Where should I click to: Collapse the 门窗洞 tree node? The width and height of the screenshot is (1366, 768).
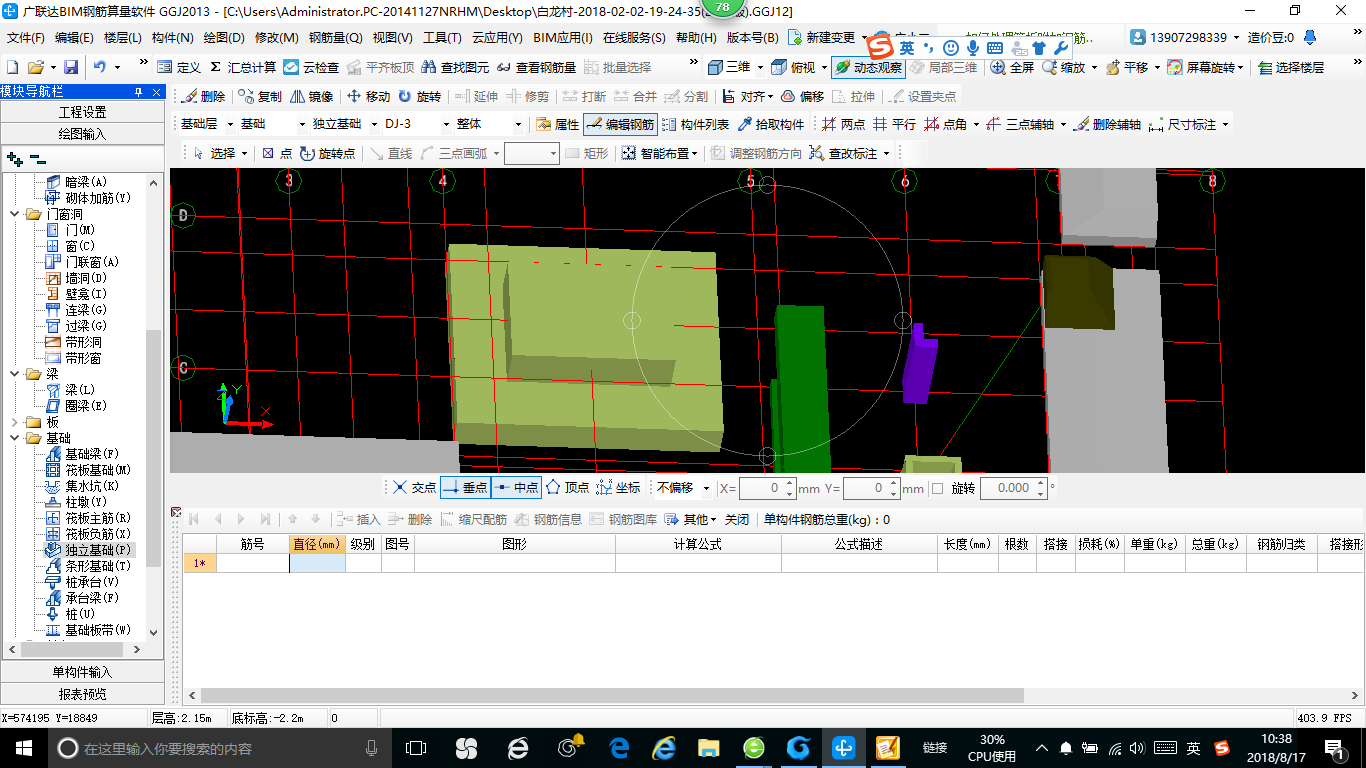pos(15,214)
